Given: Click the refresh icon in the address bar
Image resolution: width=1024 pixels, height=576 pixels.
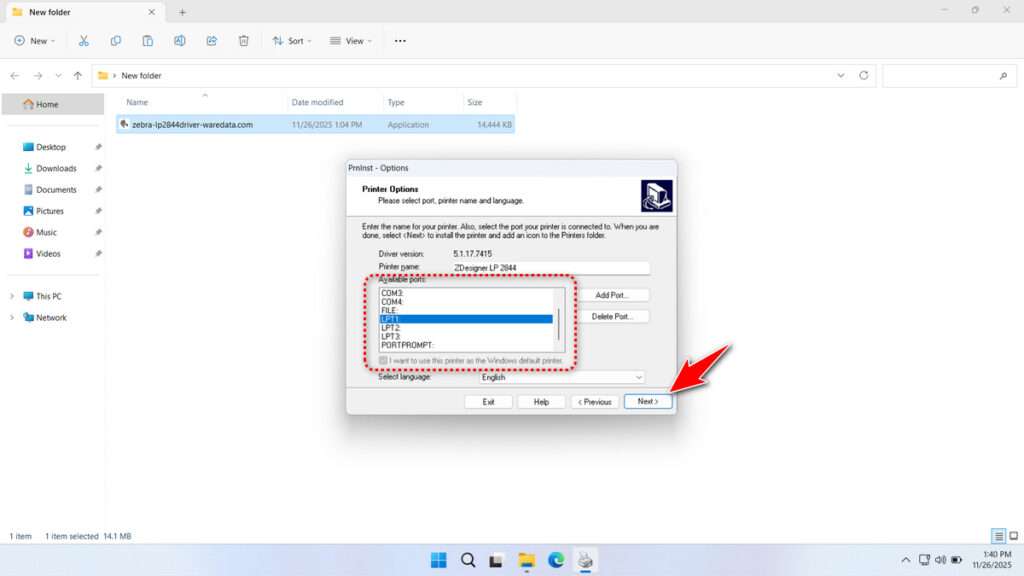Looking at the screenshot, I should [863, 75].
